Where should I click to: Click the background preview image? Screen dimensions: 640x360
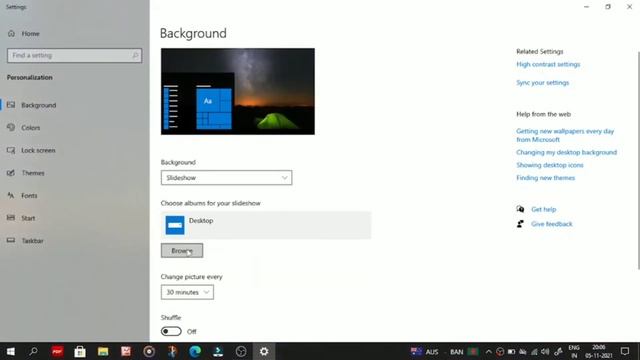[238, 91]
